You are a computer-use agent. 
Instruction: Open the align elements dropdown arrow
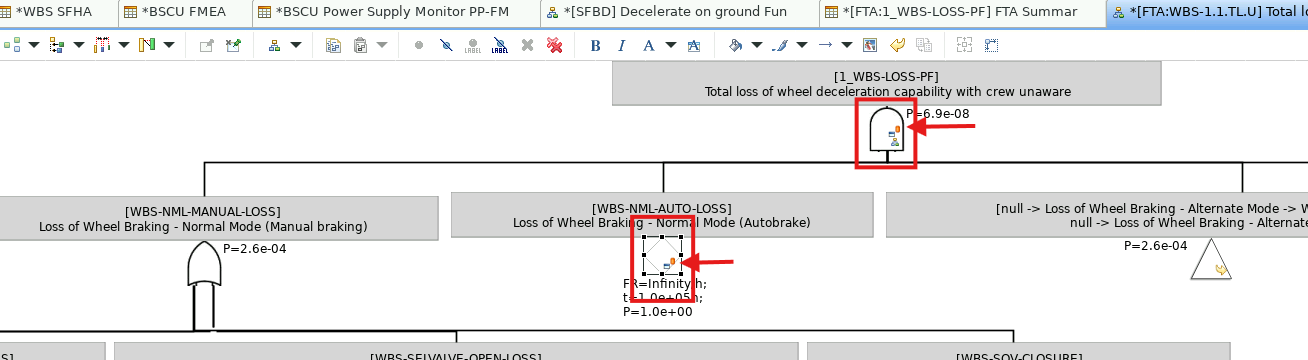click(169, 45)
